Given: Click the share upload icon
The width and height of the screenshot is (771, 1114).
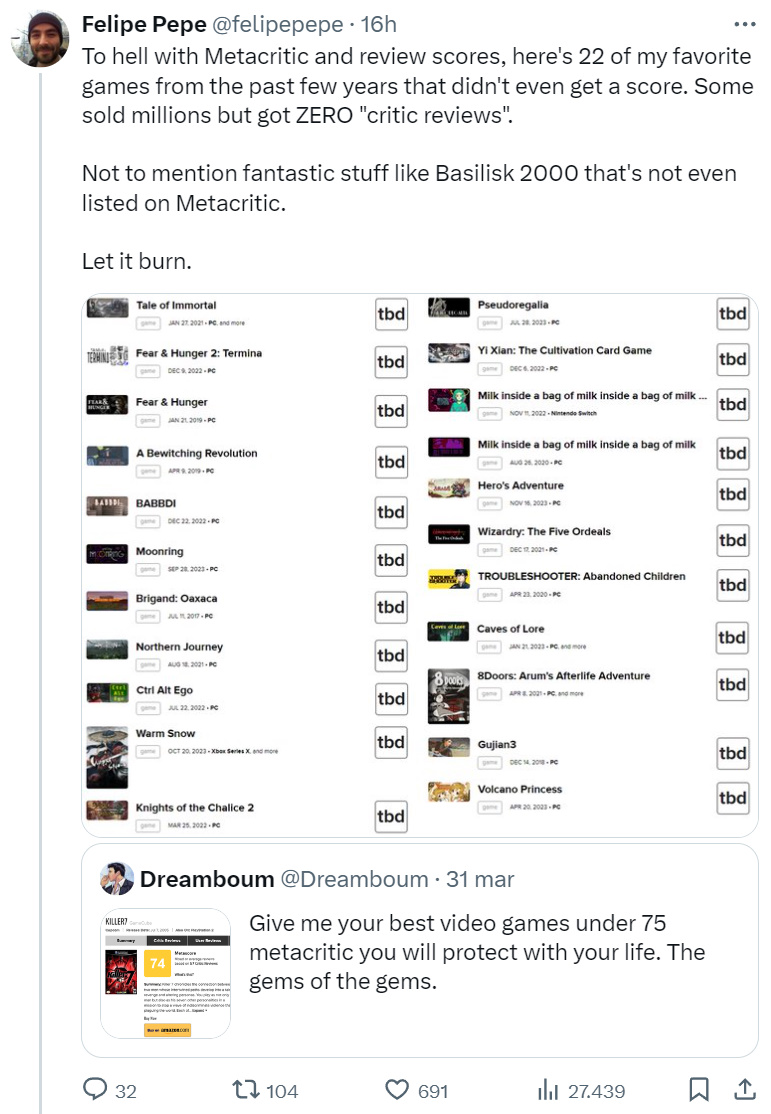Looking at the screenshot, I should click(x=744, y=1089).
